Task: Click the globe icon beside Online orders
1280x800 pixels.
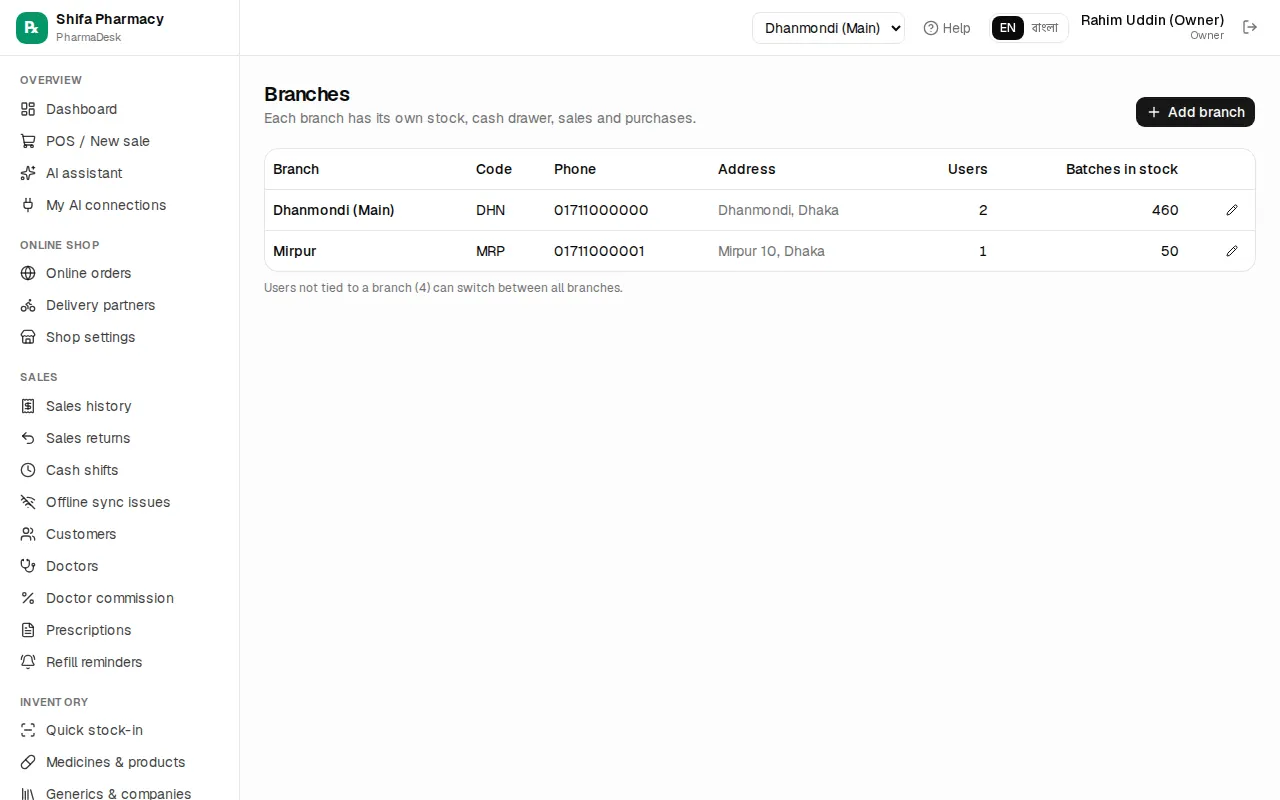Action: pos(28,273)
